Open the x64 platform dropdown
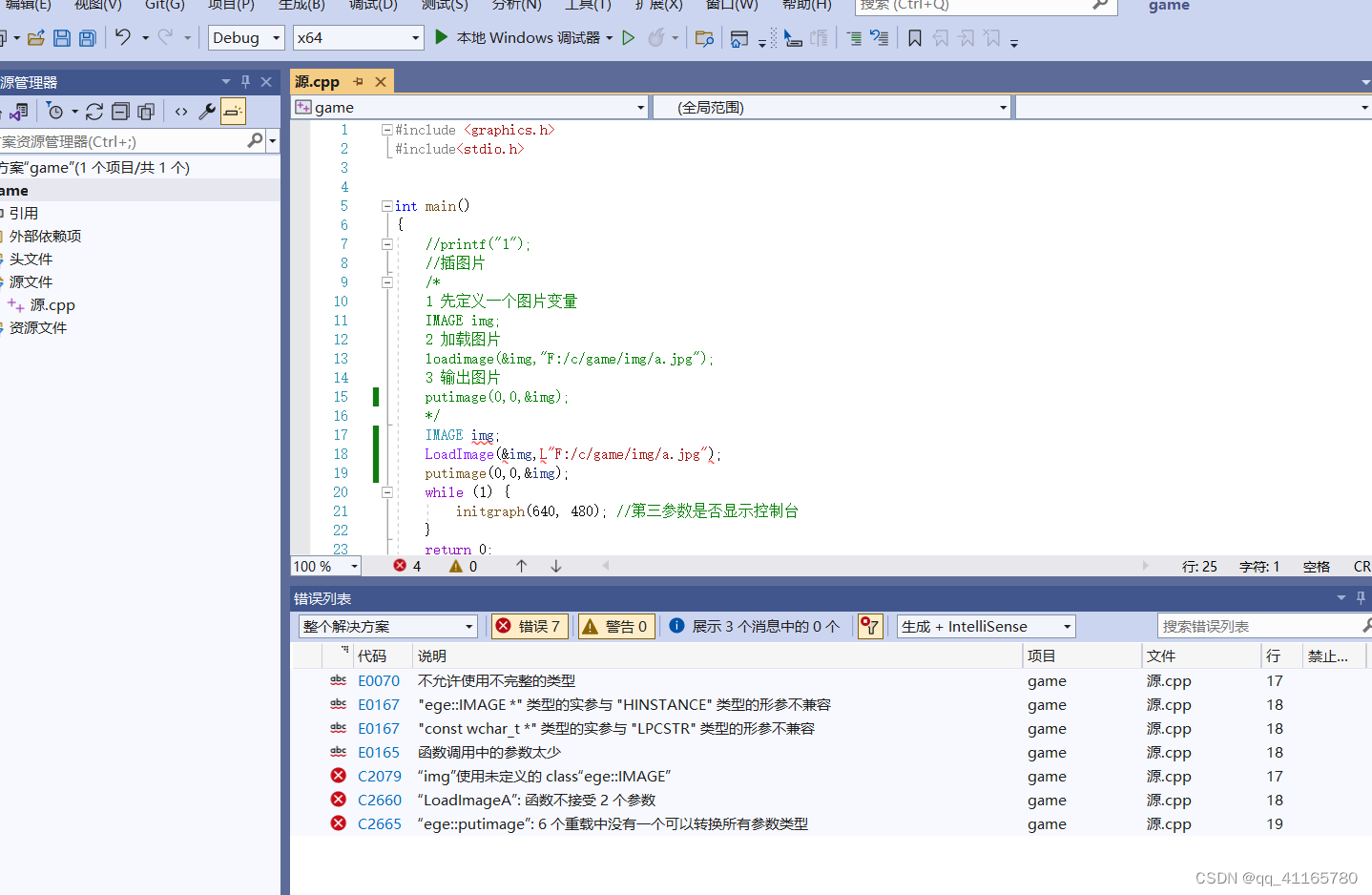Viewport: 1372px width, 895px height. [358, 38]
